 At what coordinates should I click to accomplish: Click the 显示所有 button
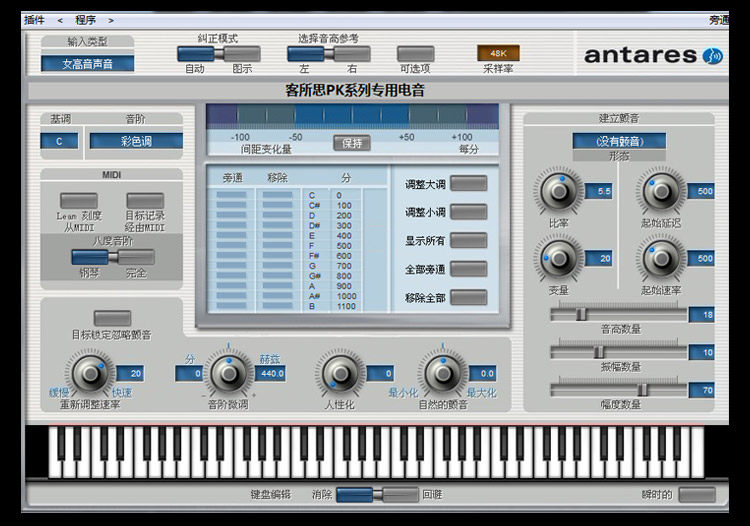[469, 241]
